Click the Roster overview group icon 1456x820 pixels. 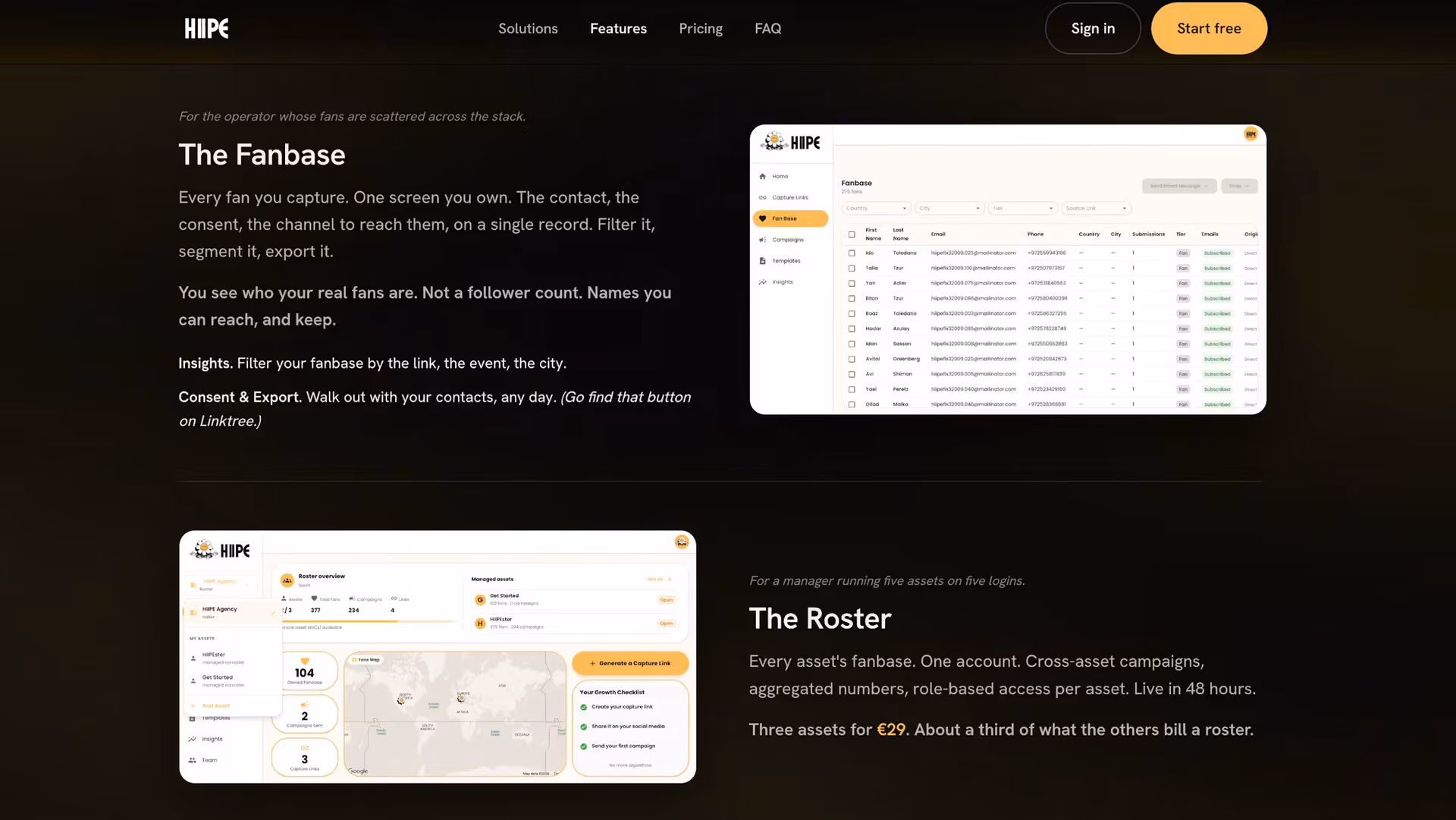287,580
